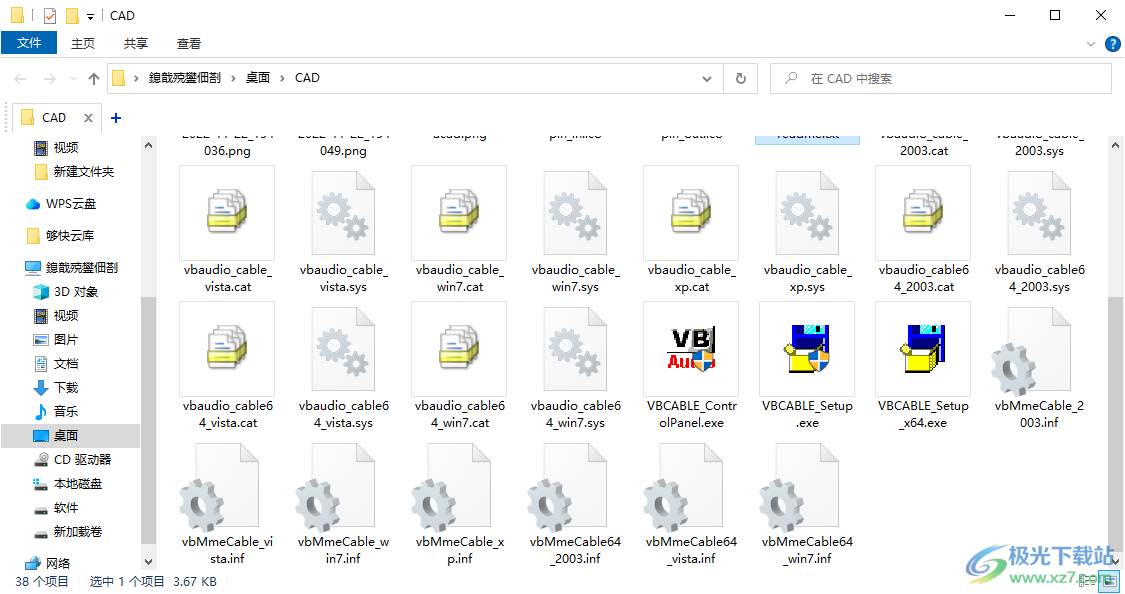
Task: Click the CAD search field
Action: coord(941,79)
